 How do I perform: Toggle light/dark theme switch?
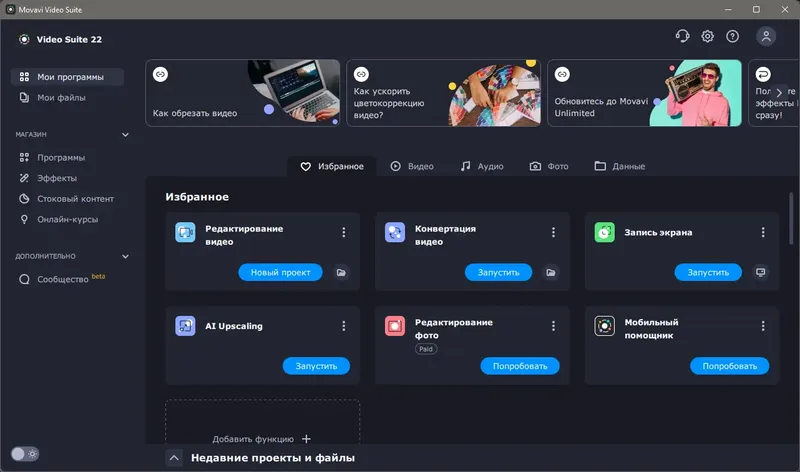[x=24, y=454]
